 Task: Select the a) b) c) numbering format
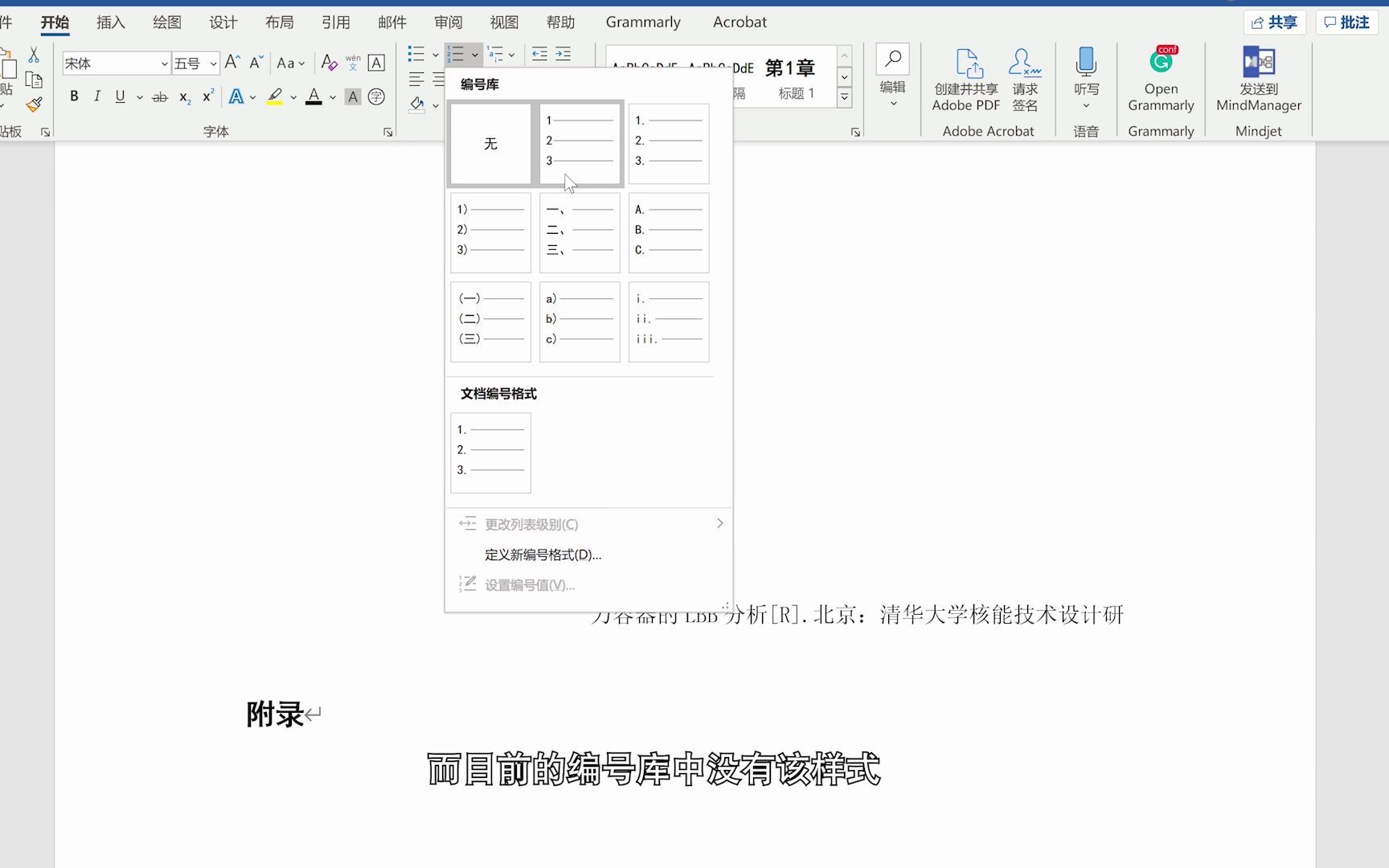580,321
